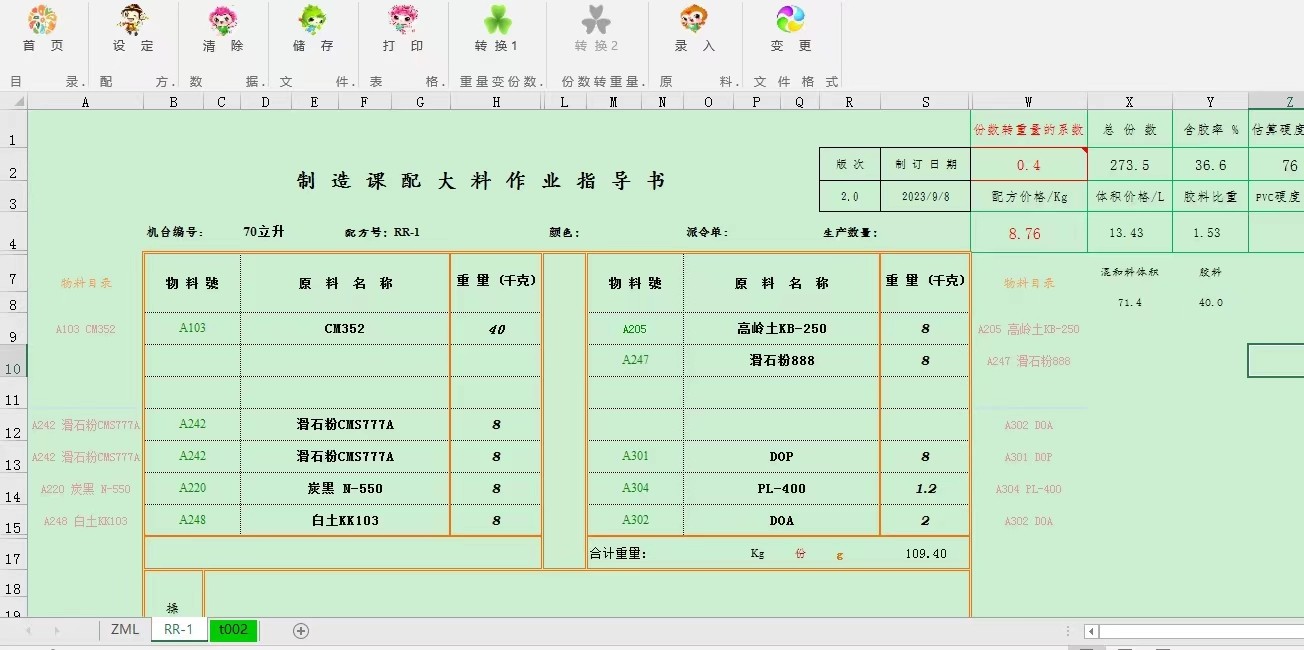Viewport: 1304px width, 650px height.
Task: Select the CM352 material name cell
Action: point(345,328)
